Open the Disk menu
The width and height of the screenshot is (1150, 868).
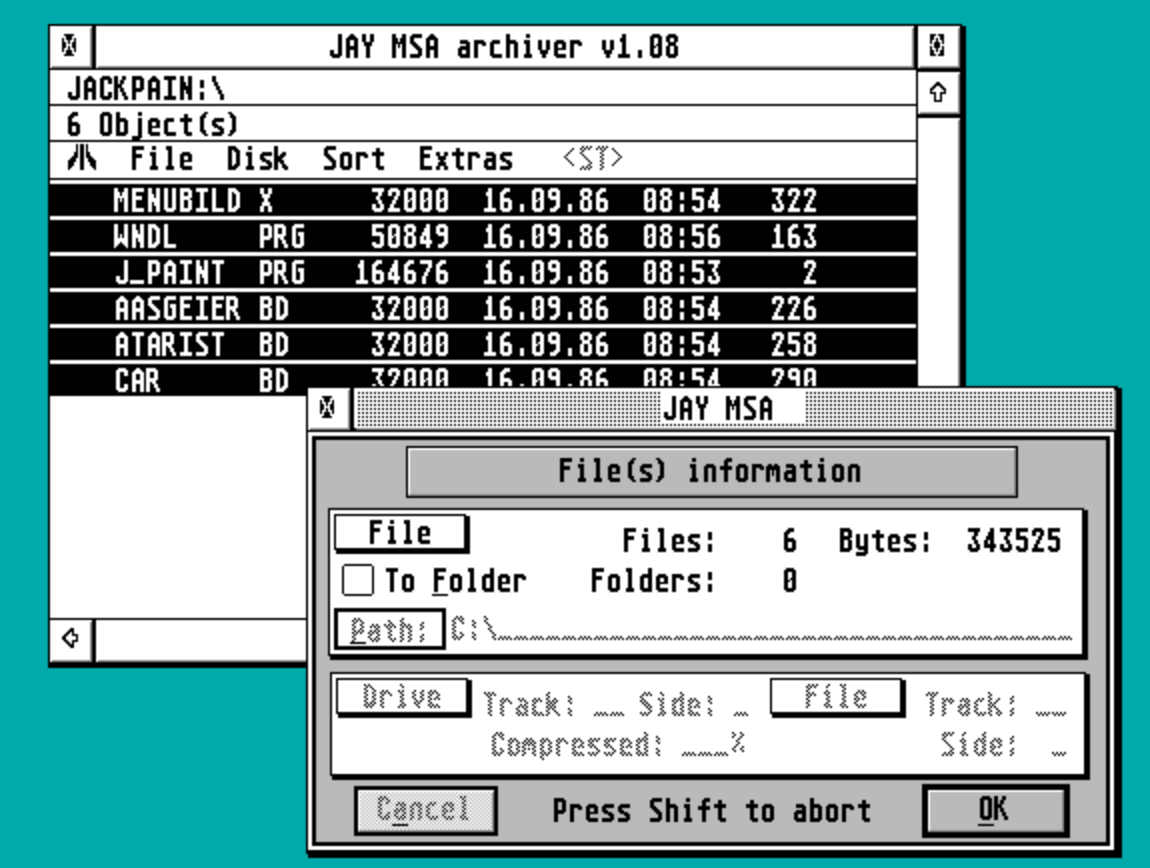[x=257, y=158]
